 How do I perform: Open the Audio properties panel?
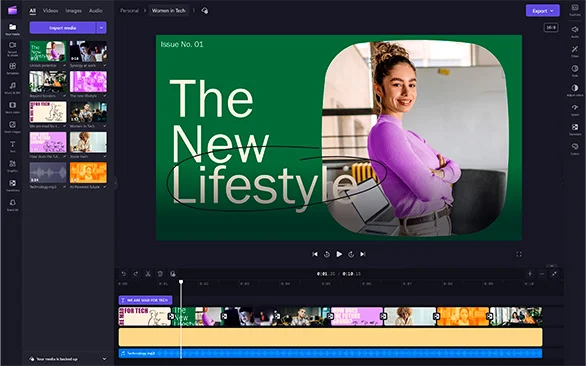pos(575,31)
